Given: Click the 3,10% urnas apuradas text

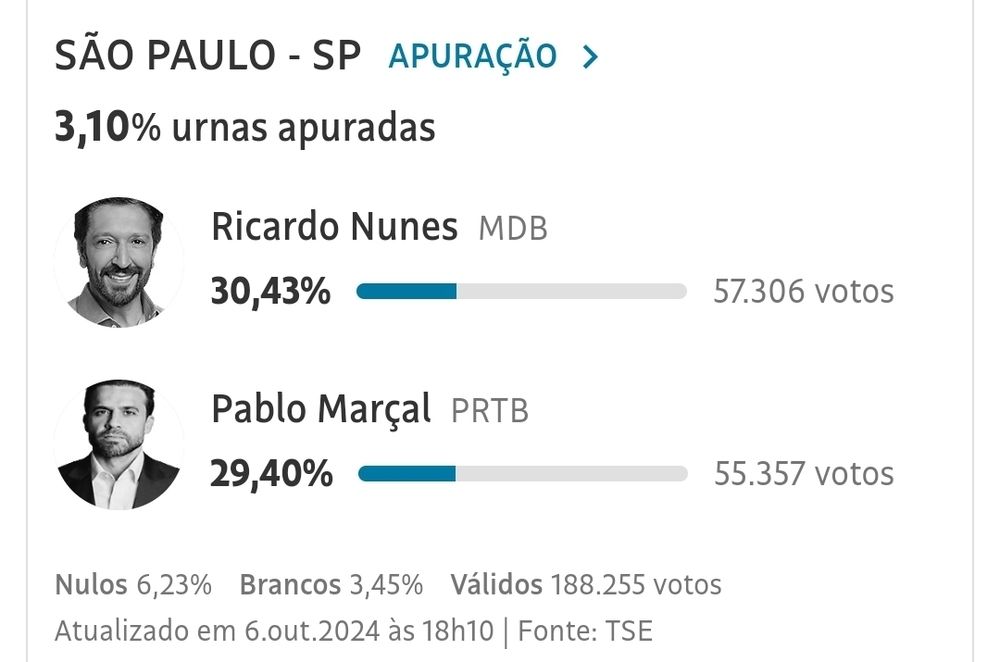Looking at the screenshot, I should tap(245, 128).
